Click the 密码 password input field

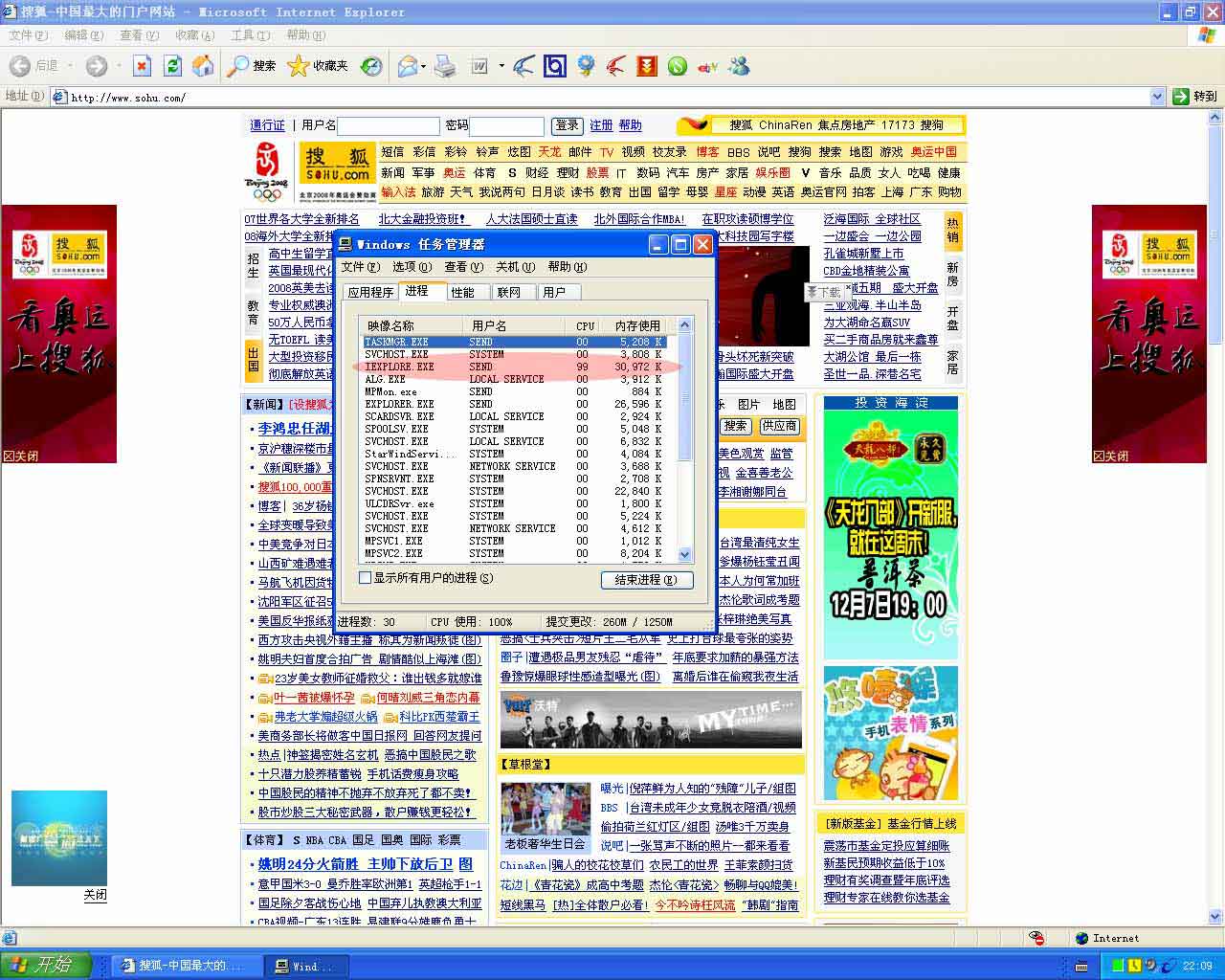[x=506, y=125]
